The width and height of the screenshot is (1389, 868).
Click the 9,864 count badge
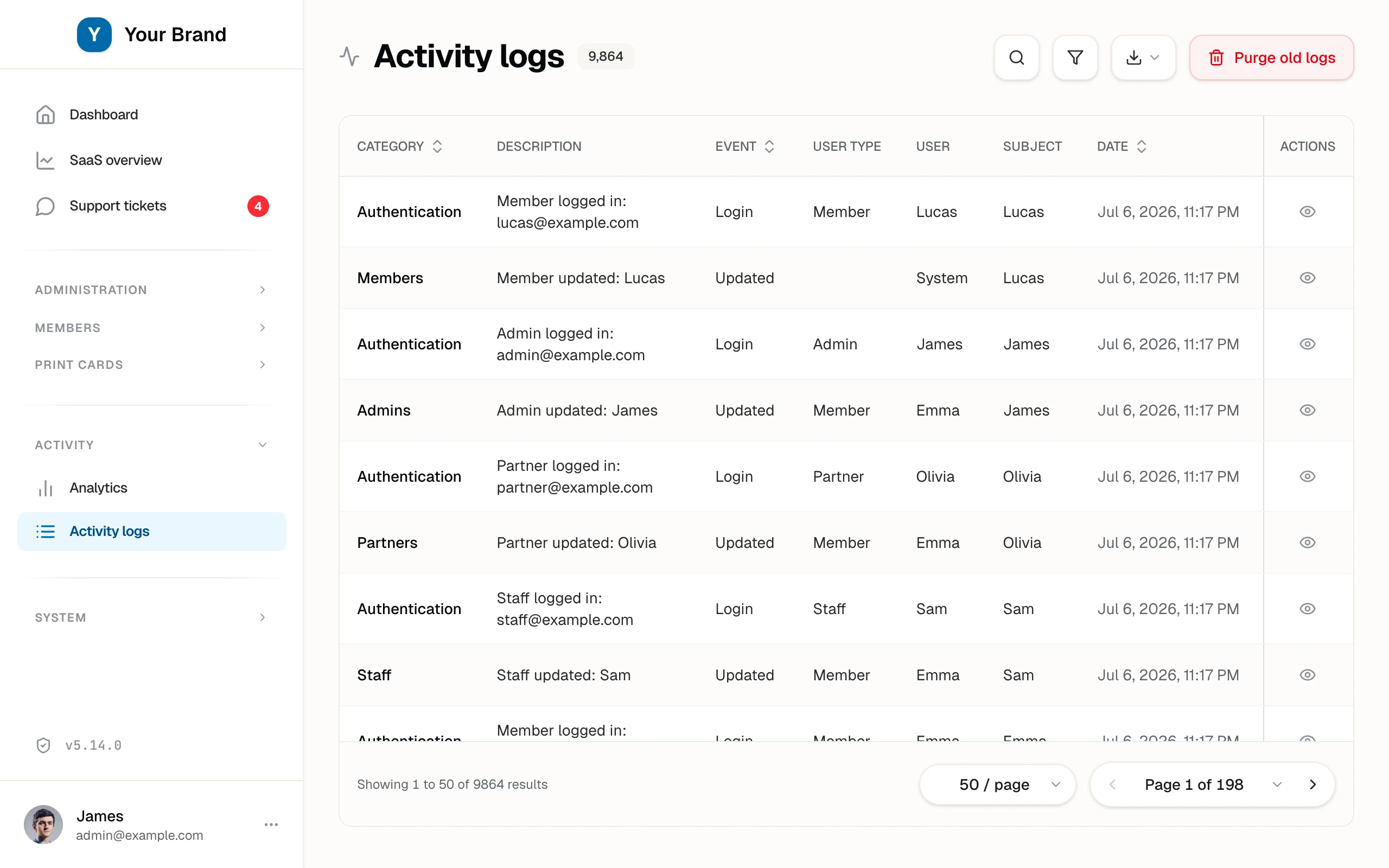[x=606, y=56]
